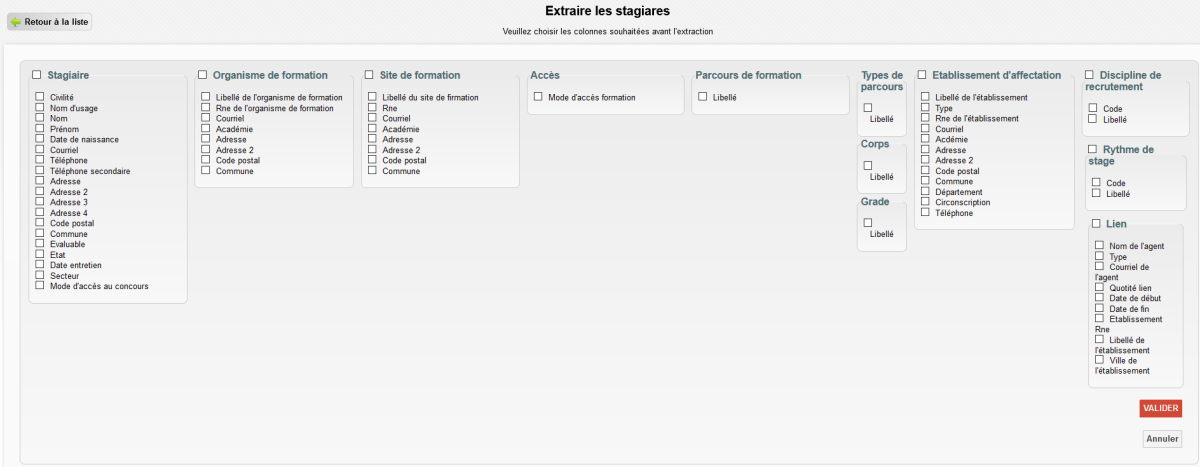The height and width of the screenshot is (467, 1200).
Task: Click the Retour à la liste button
Action: [x=50, y=21]
